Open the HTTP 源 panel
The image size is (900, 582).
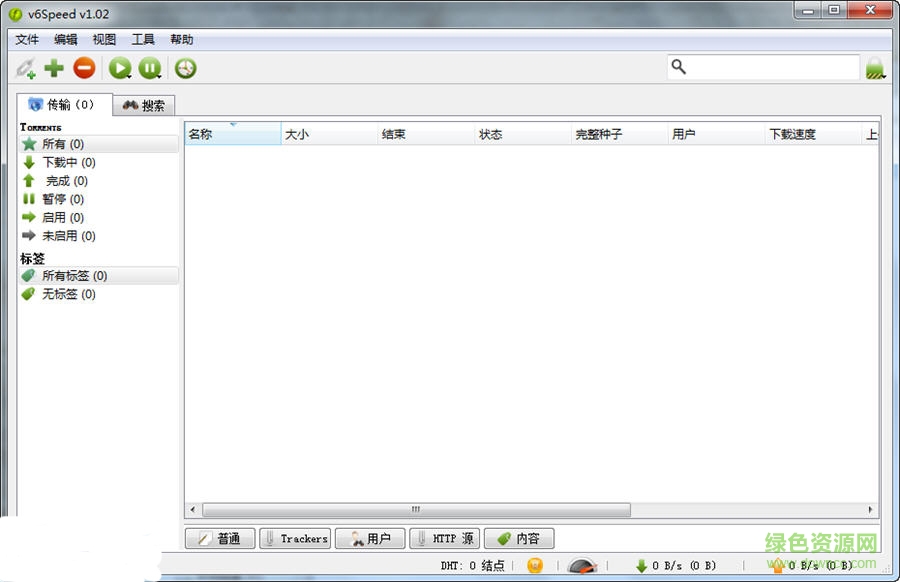pos(444,538)
